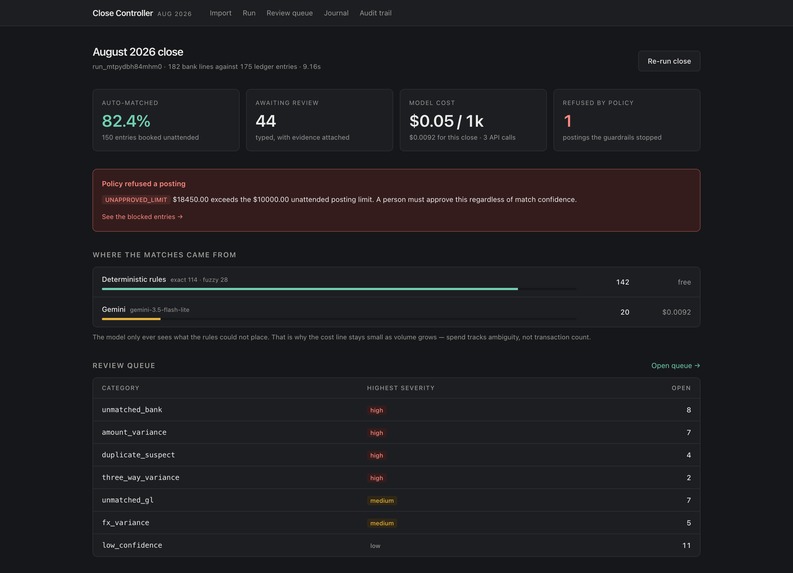Click the high badge for duplicate_suspect
This screenshot has height=573, width=793.
tap(376, 455)
